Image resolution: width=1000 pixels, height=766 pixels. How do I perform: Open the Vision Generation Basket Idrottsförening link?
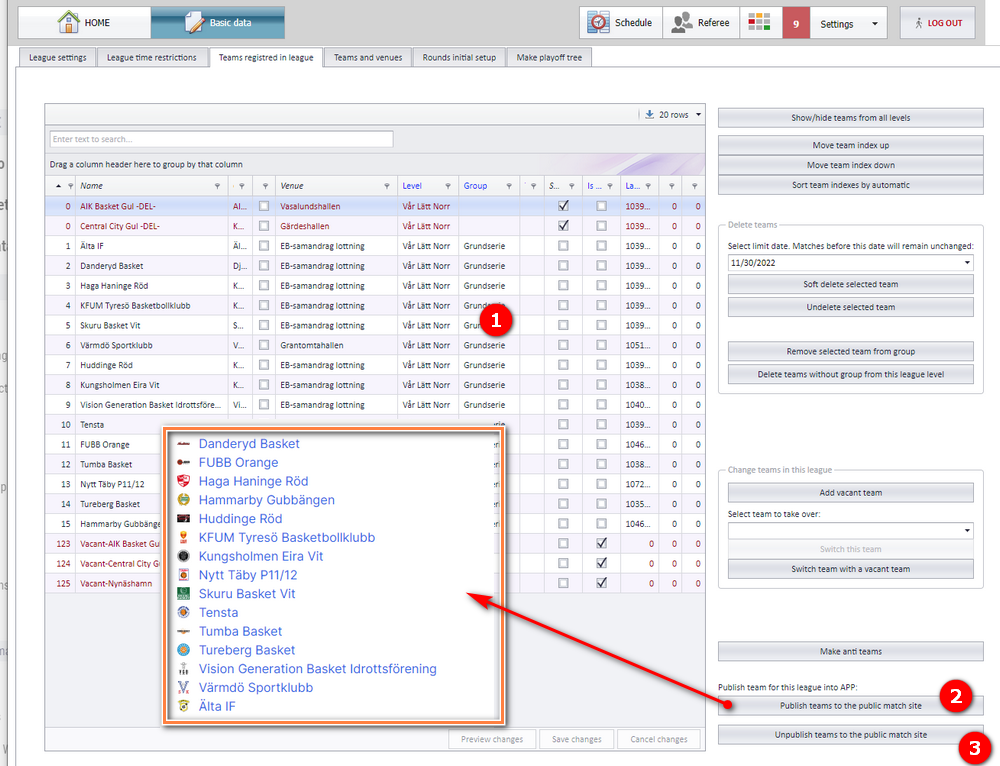318,668
